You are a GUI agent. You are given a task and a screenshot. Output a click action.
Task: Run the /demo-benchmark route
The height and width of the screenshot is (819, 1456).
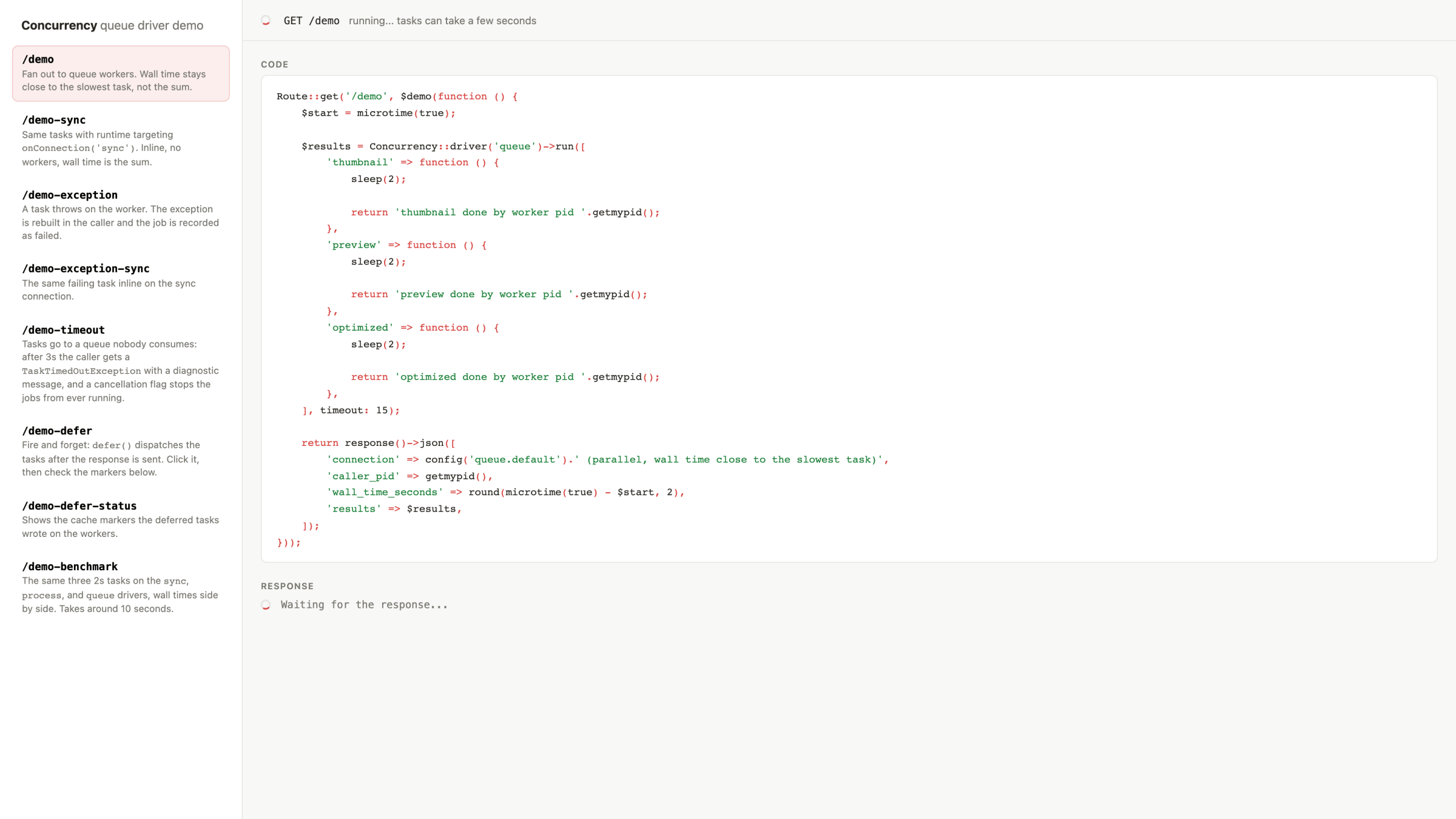click(x=121, y=587)
